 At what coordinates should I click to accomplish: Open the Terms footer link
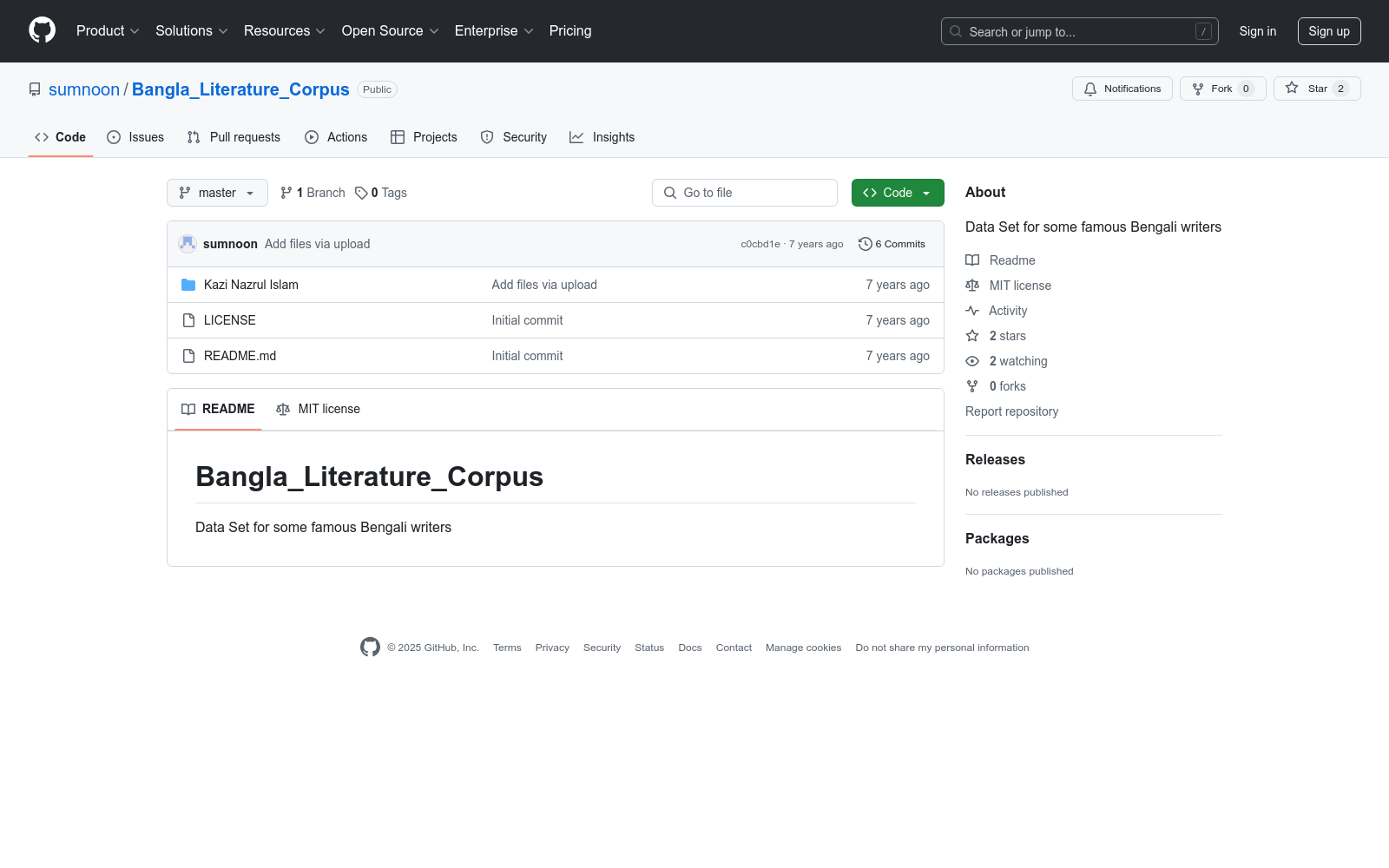pyautogui.click(x=507, y=648)
